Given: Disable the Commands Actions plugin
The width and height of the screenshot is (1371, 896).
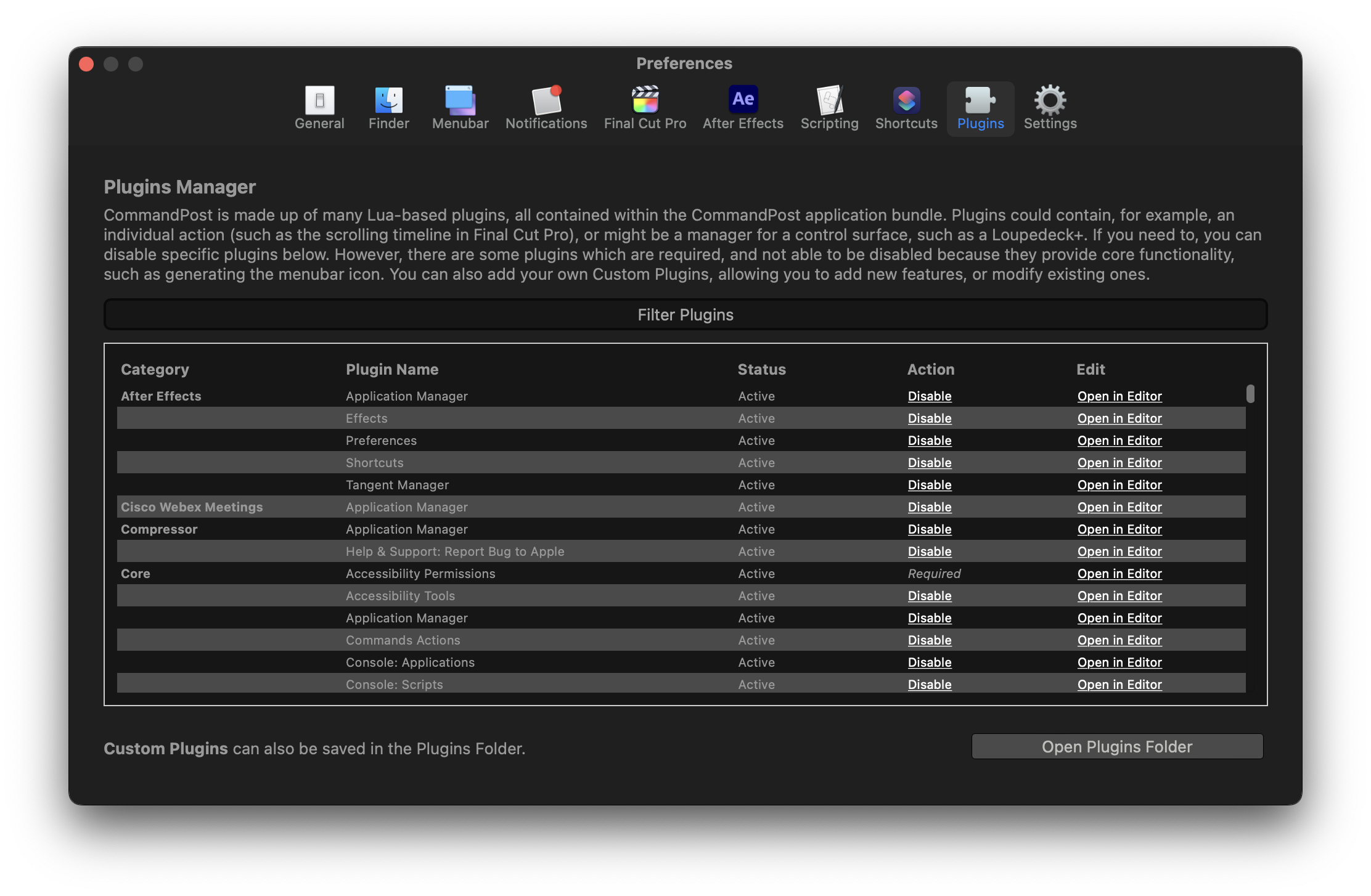Looking at the screenshot, I should coord(930,640).
